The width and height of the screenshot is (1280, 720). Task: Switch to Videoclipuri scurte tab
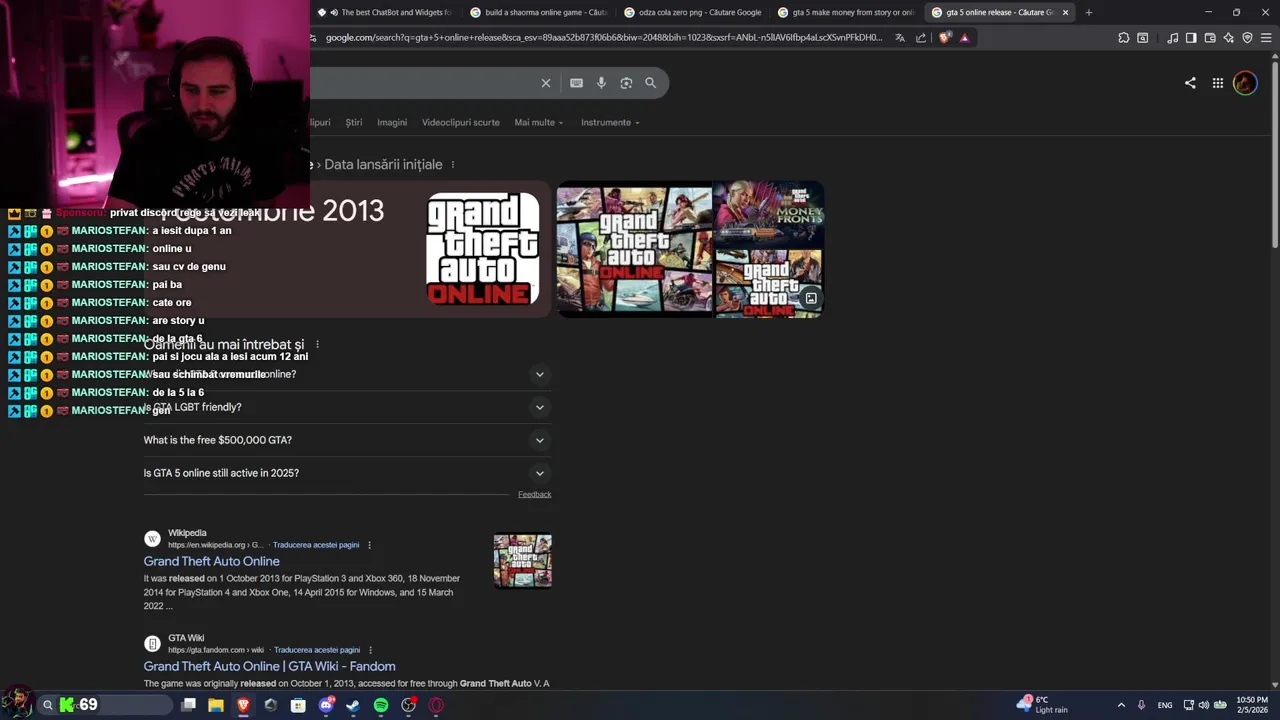point(461,123)
